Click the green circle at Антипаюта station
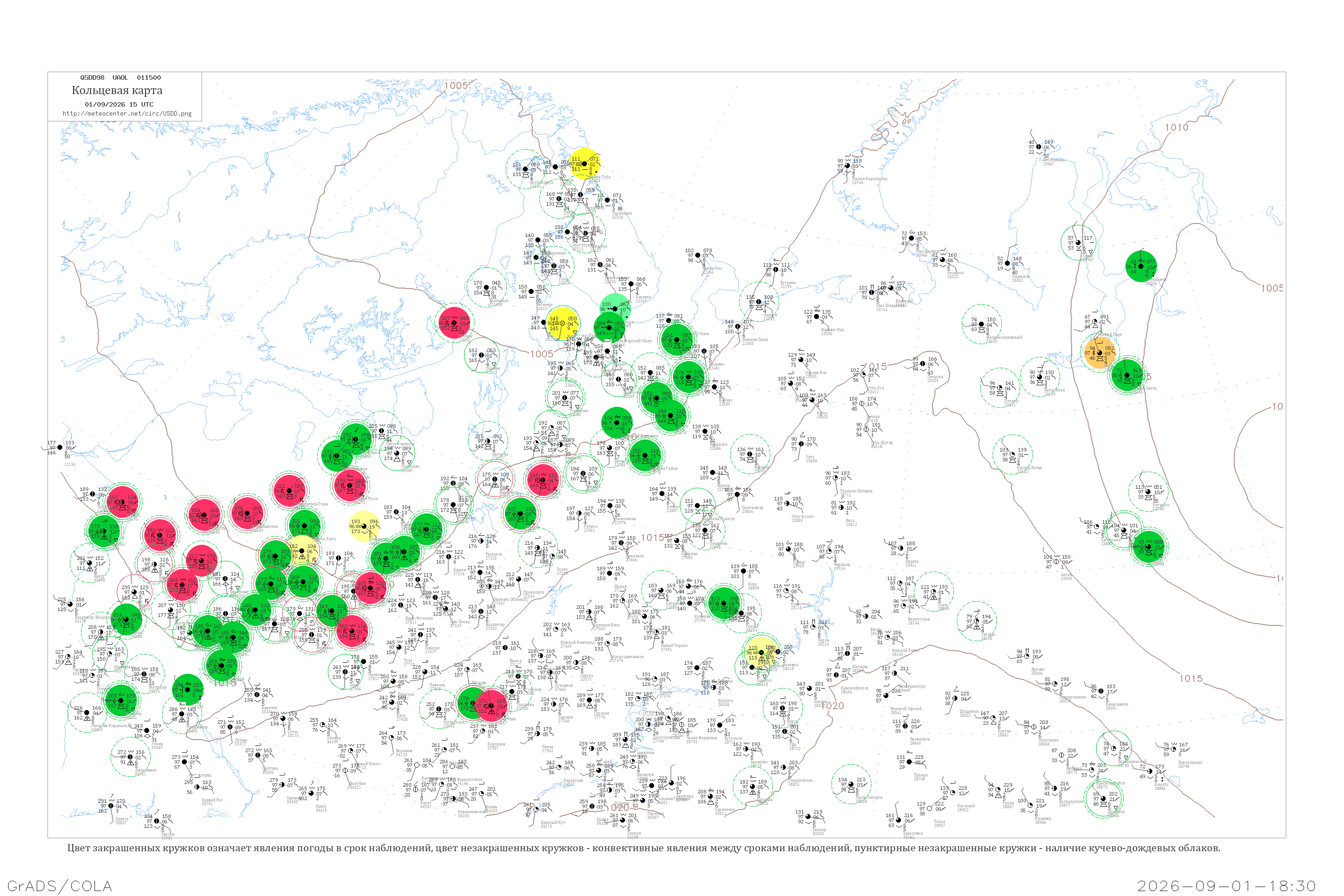This screenshot has width=1344, height=896. 1141,266
